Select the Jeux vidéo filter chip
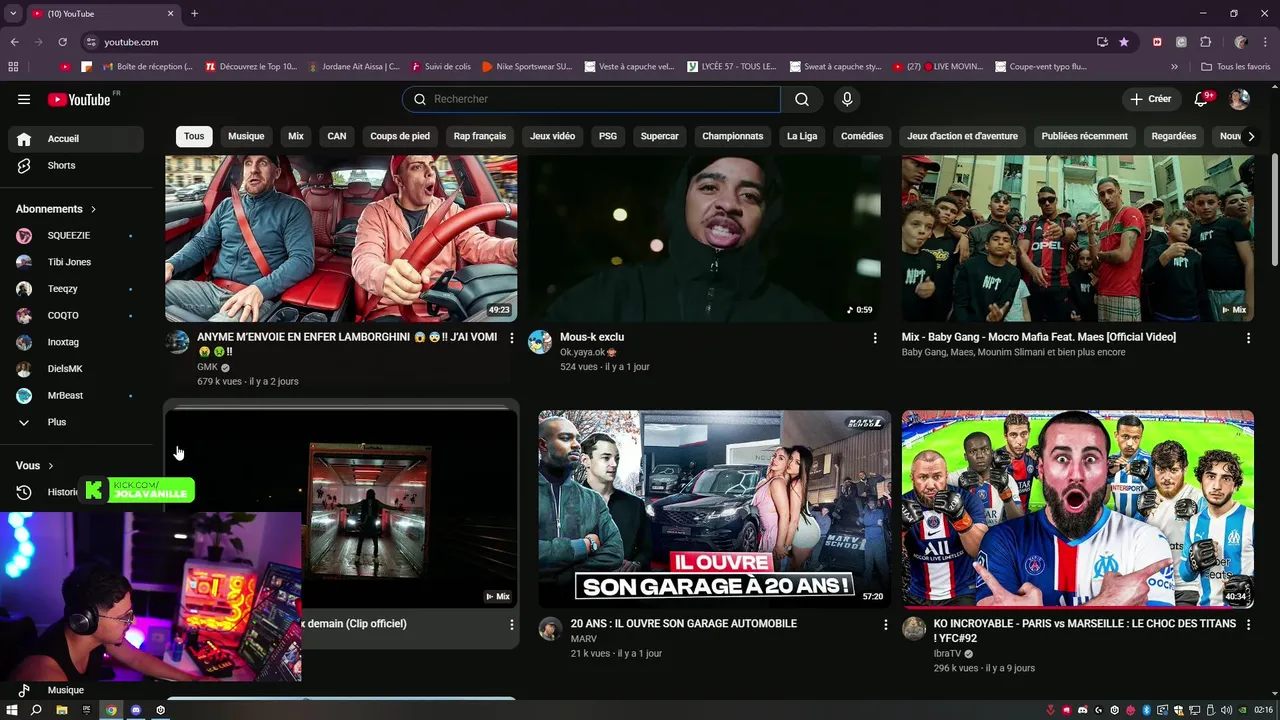This screenshot has height=720, width=1280. pyautogui.click(x=553, y=136)
